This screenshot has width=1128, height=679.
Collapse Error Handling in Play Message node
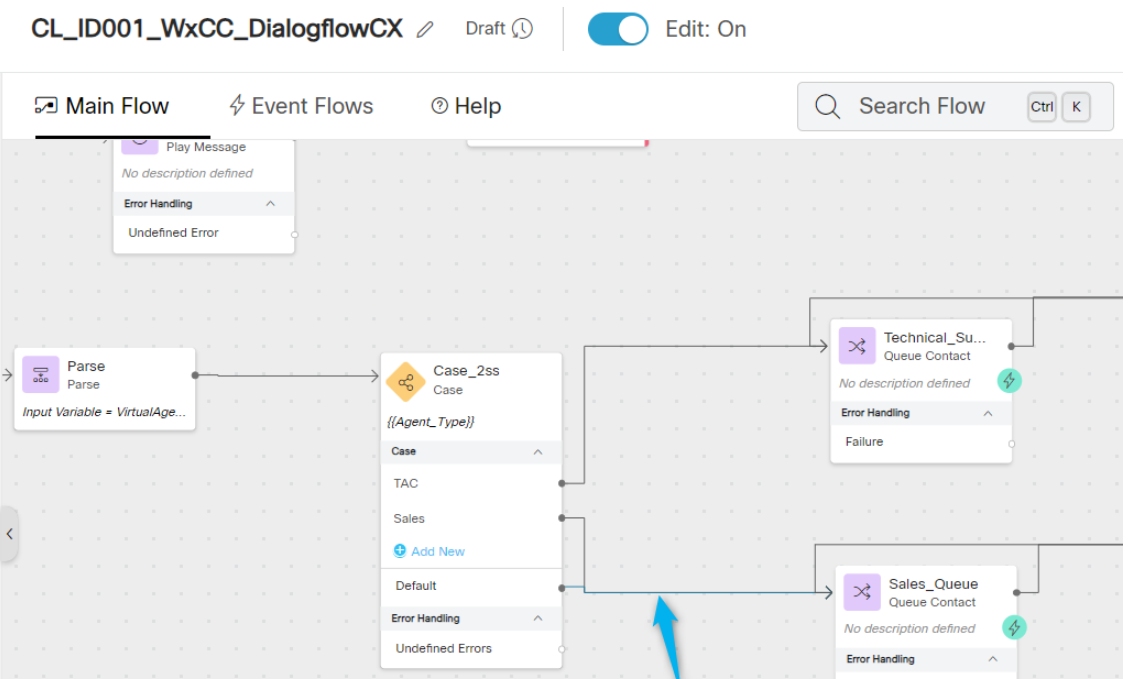pyautogui.click(x=270, y=204)
